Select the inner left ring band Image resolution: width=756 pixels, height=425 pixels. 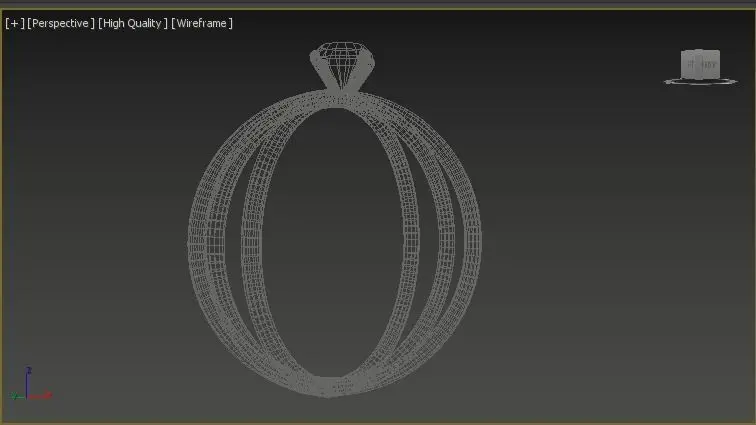point(252,241)
